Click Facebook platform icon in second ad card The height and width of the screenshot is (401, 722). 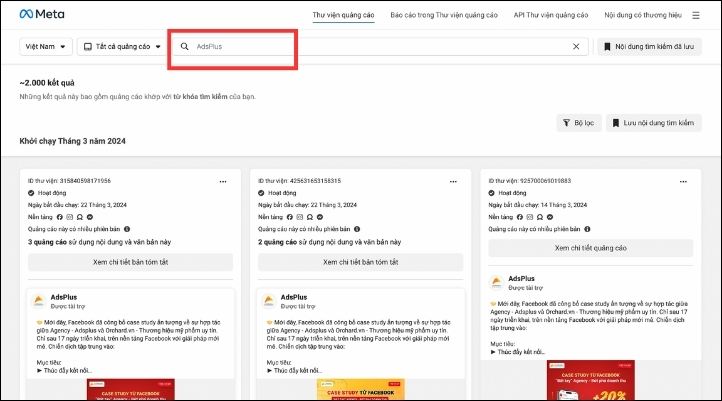pyautogui.click(x=290, y=217)
